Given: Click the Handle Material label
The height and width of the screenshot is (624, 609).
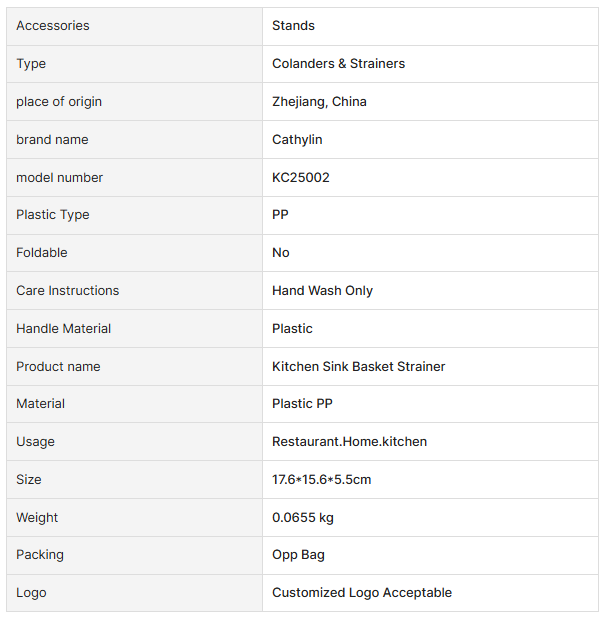Looking at the screenshot, I should [63, 329].
